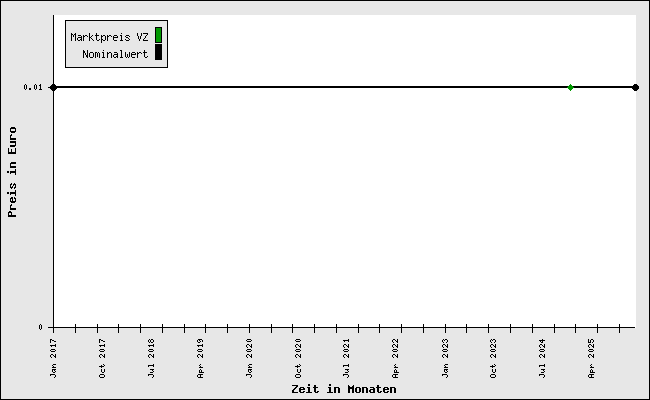This screenshot has width=650, height=400.
Task: Select the Apr 2019 x-axis label
Action: [201, 358]
